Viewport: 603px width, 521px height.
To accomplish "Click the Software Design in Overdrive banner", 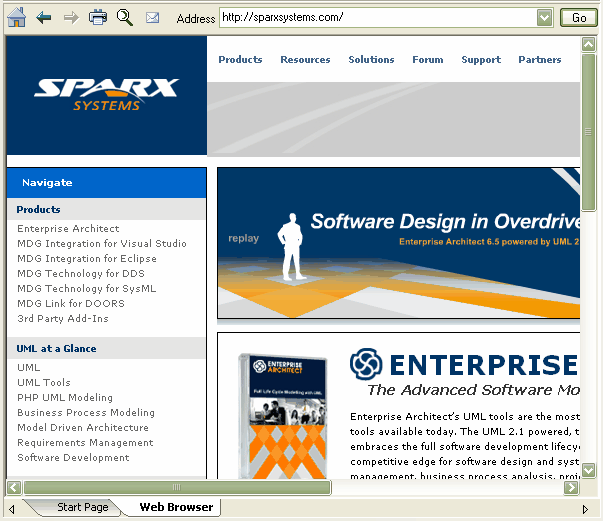I will coord(399,243).
